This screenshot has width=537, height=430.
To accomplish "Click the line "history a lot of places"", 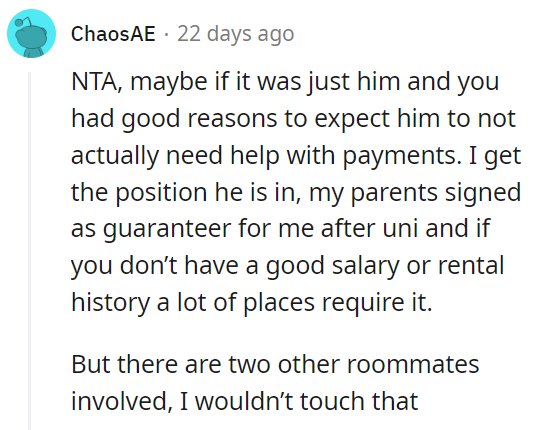I will pyautogui.click(x=252, y=303).
